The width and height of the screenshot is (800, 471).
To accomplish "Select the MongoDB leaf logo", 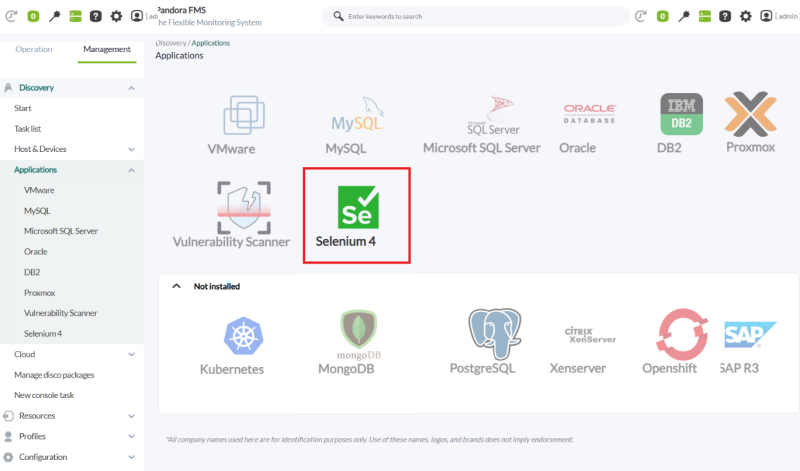I will coord(359,334).
